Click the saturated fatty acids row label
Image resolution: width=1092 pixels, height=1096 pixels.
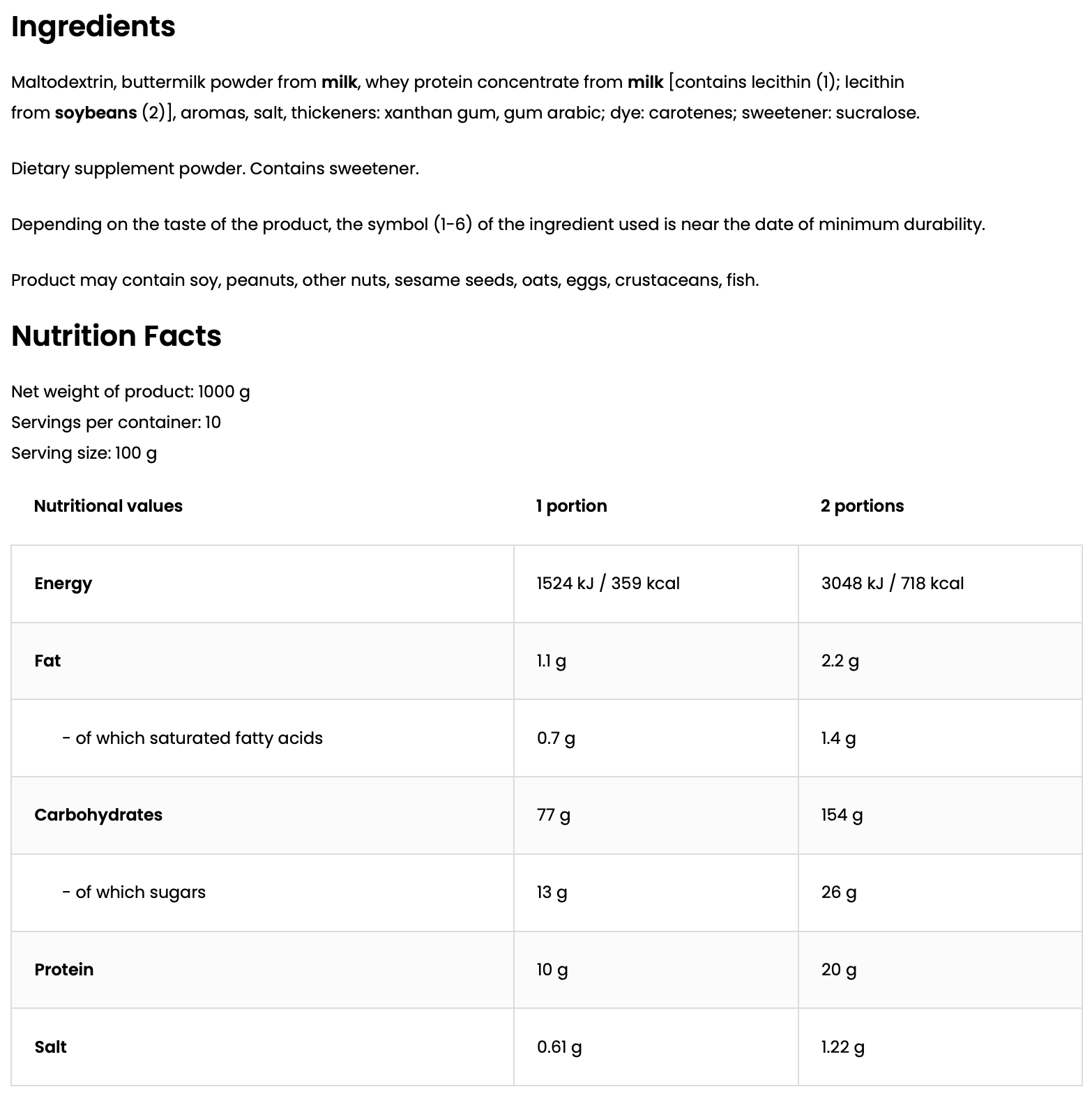(x=192, y=738)
